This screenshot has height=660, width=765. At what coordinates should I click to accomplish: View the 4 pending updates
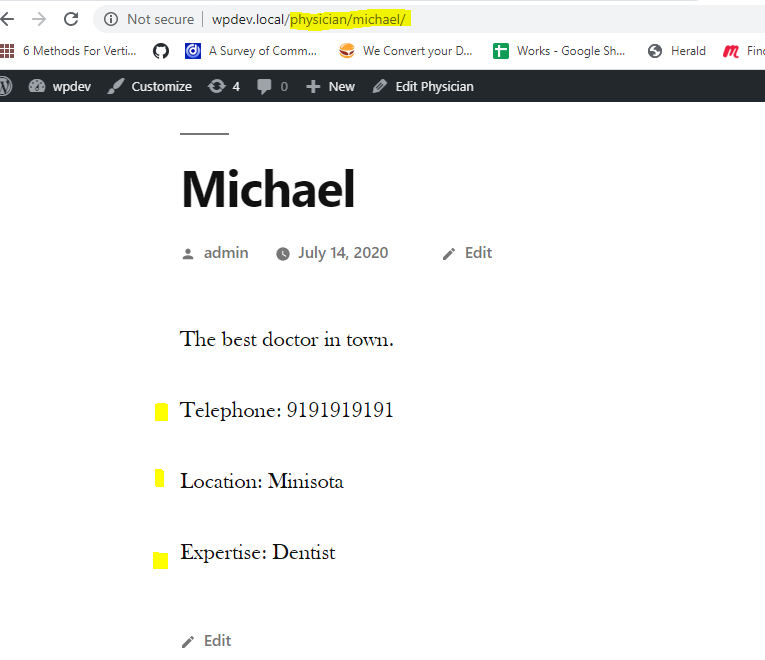click(x=224, y=86)
